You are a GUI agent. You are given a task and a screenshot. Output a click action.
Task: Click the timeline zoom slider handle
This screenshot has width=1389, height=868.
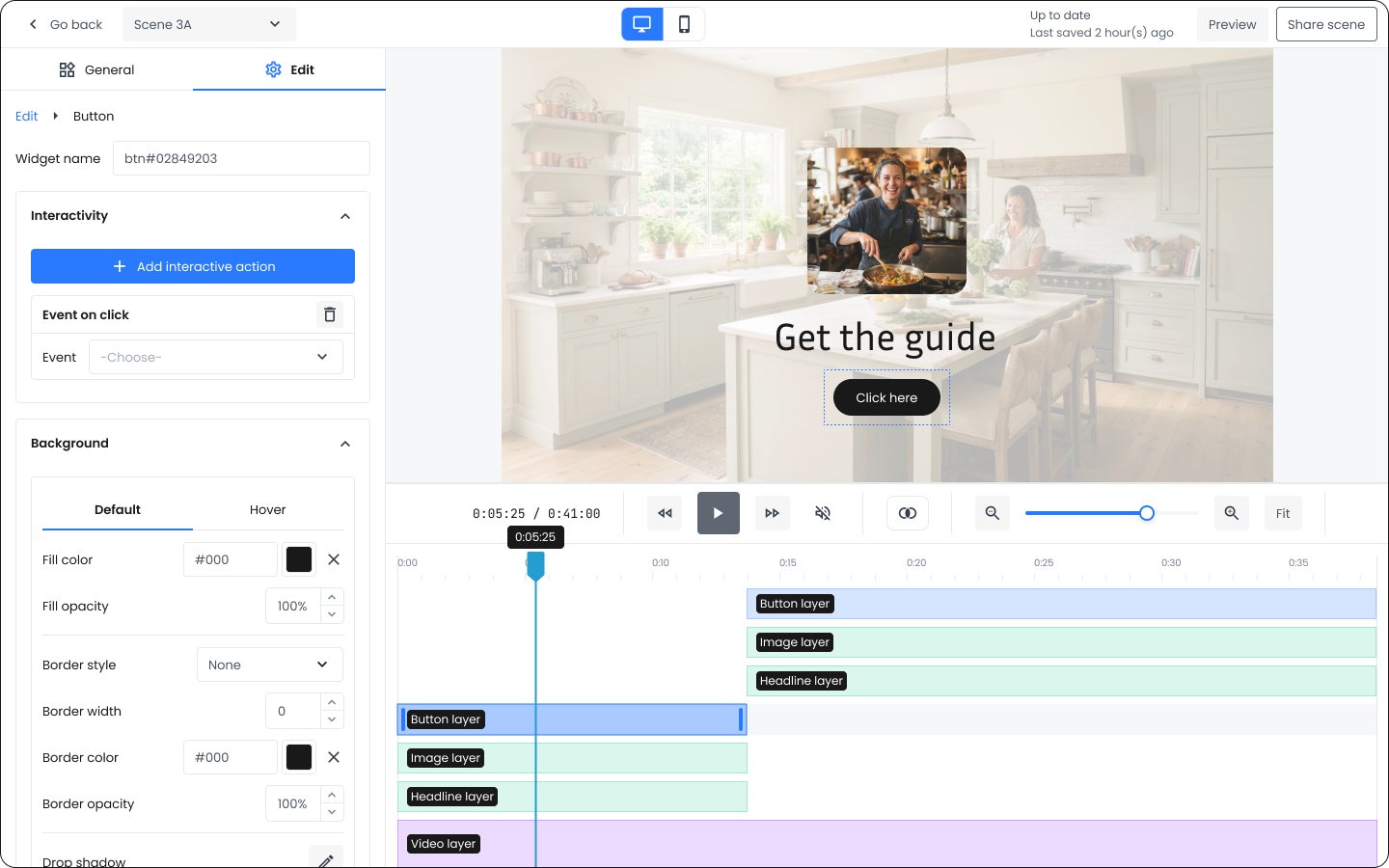point(1147,513)
